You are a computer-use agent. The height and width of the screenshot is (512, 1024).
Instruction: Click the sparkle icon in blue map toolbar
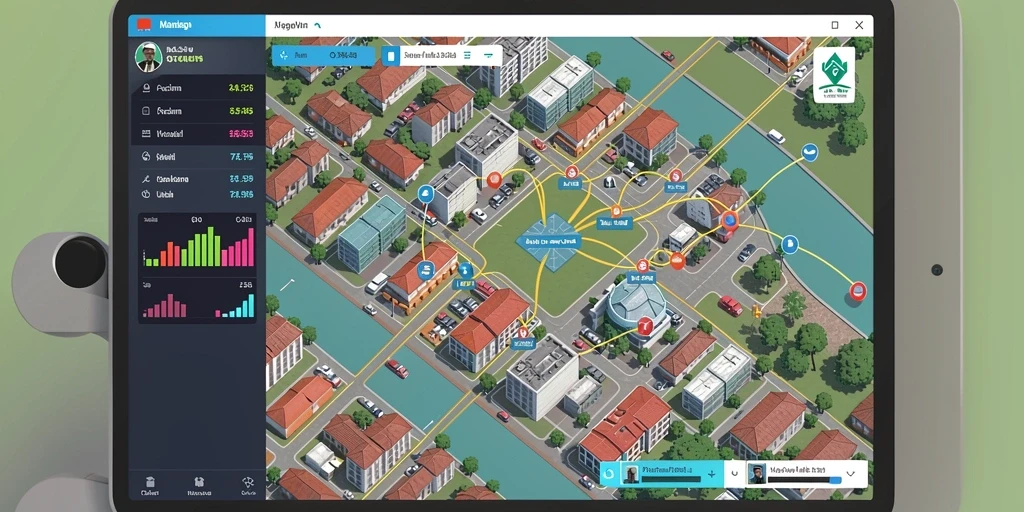click(283, 56)
